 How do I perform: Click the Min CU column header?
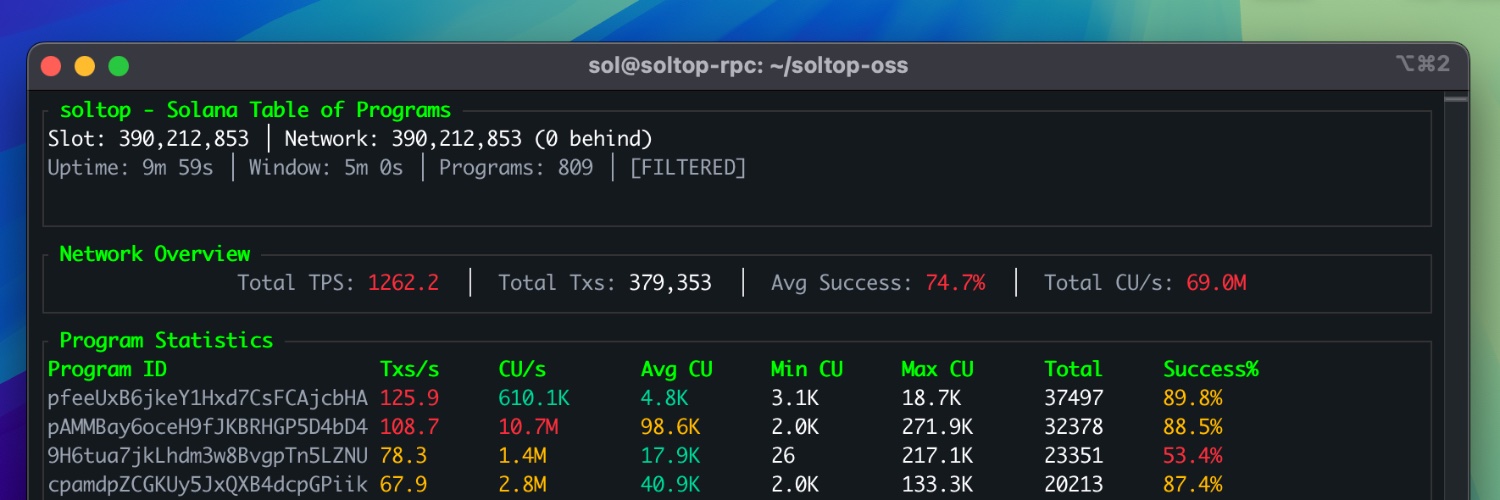[x=807, y=369]
